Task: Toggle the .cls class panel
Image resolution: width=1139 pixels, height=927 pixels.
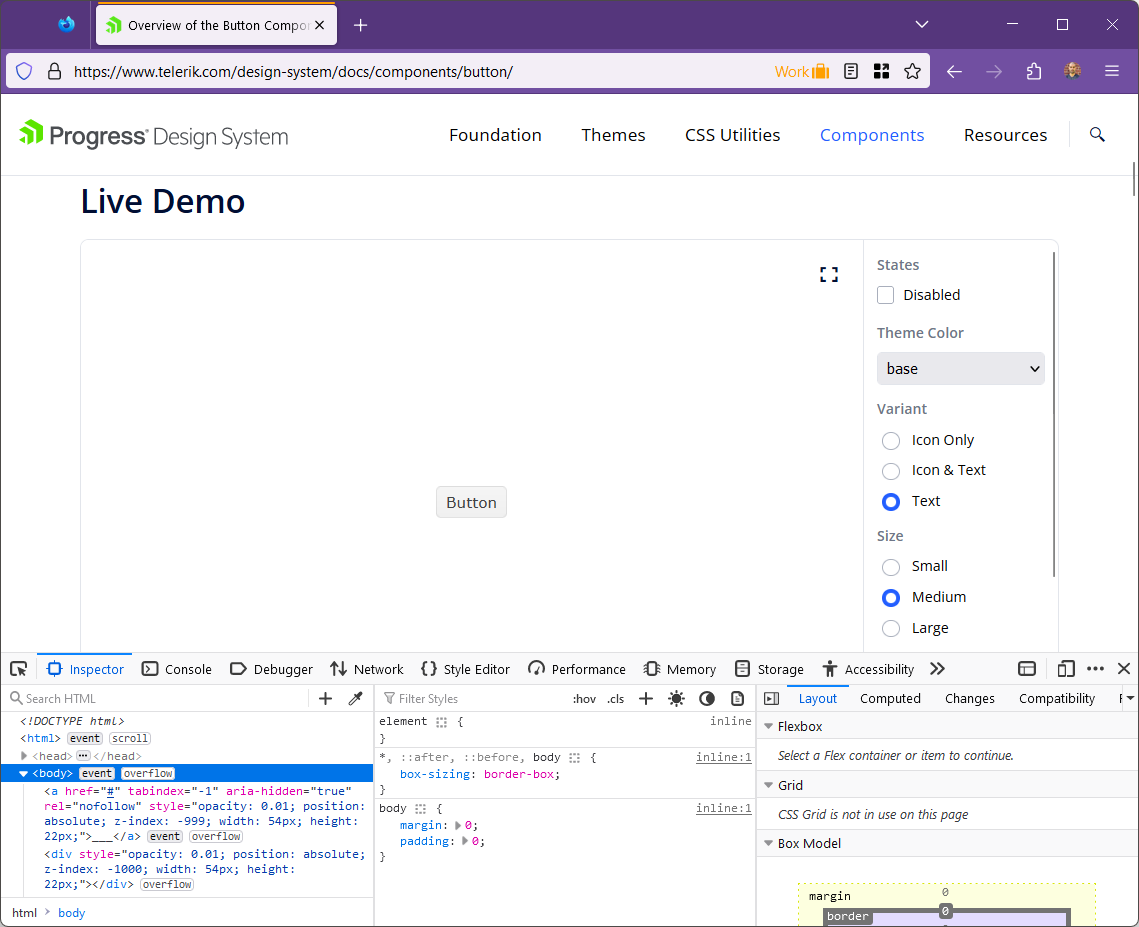Action: tap(616, 699)
